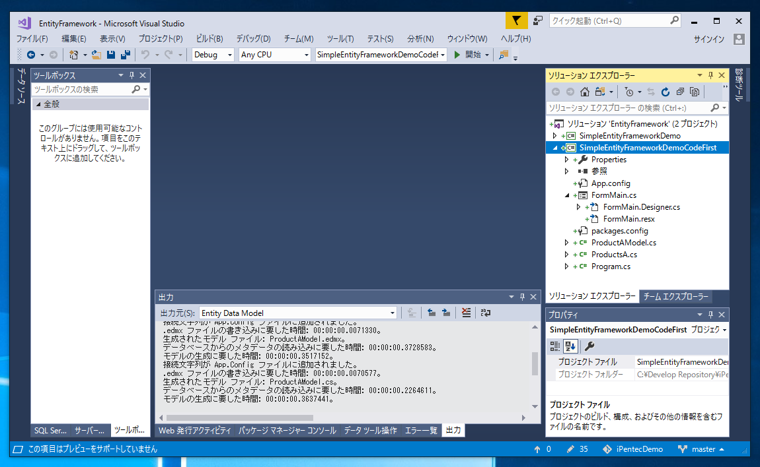The image size is (760, 467).
Task: Collapse the FormMain.cs node
Action: tap(567, 195)
